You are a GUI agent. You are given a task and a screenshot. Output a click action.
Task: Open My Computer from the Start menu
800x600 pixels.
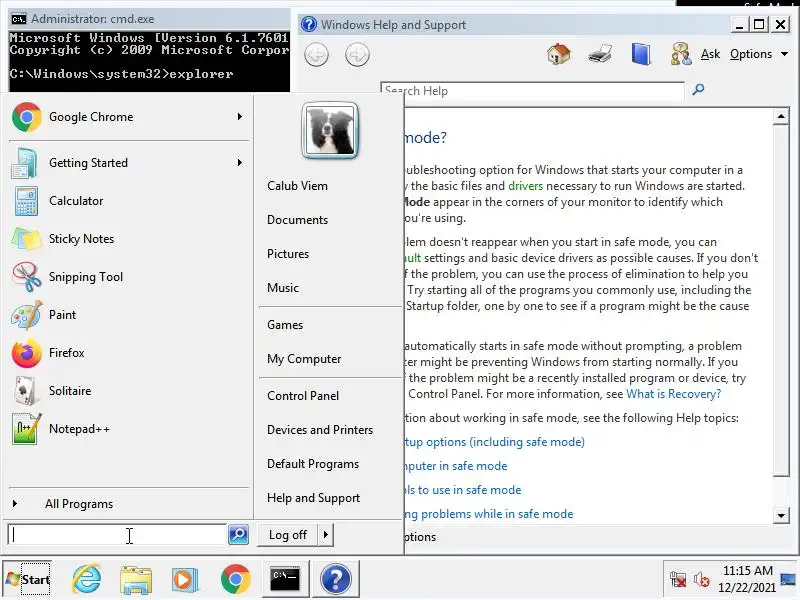coord(304,359)
